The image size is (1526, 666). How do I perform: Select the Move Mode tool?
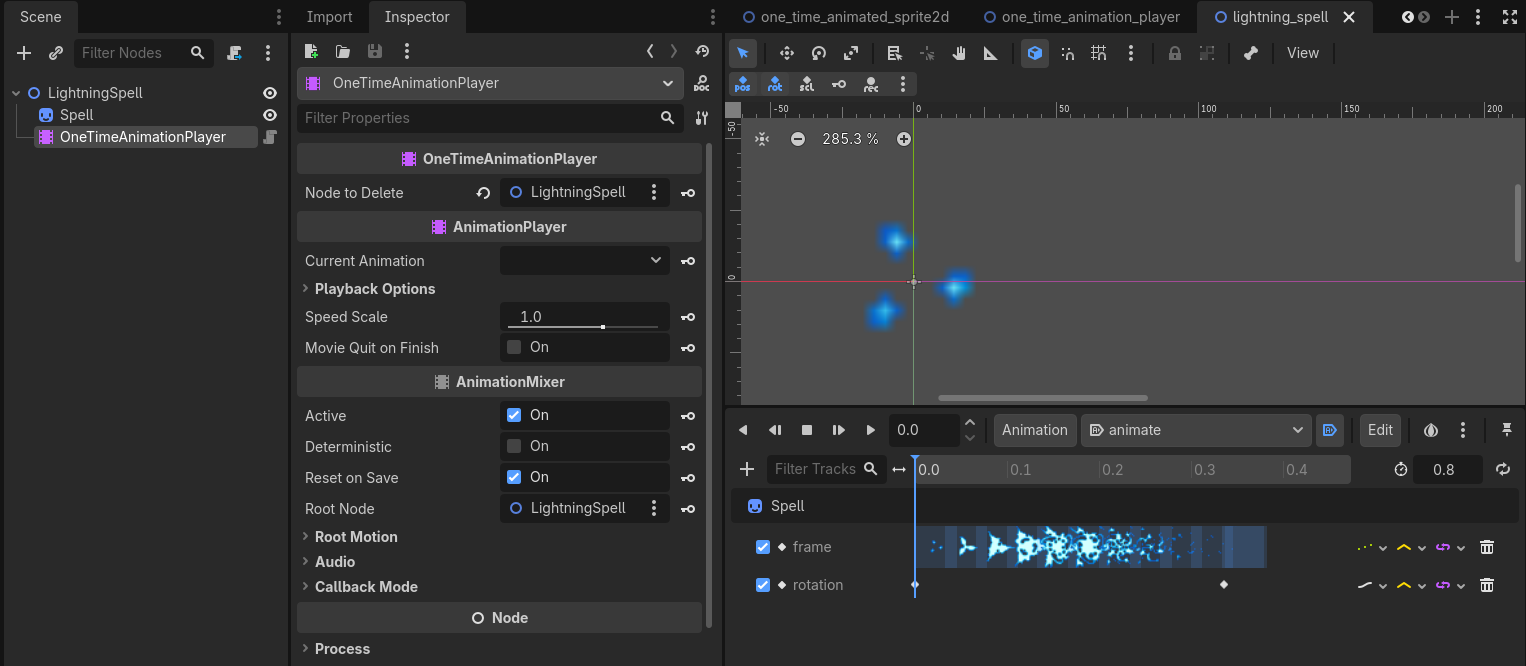point(787,53)
